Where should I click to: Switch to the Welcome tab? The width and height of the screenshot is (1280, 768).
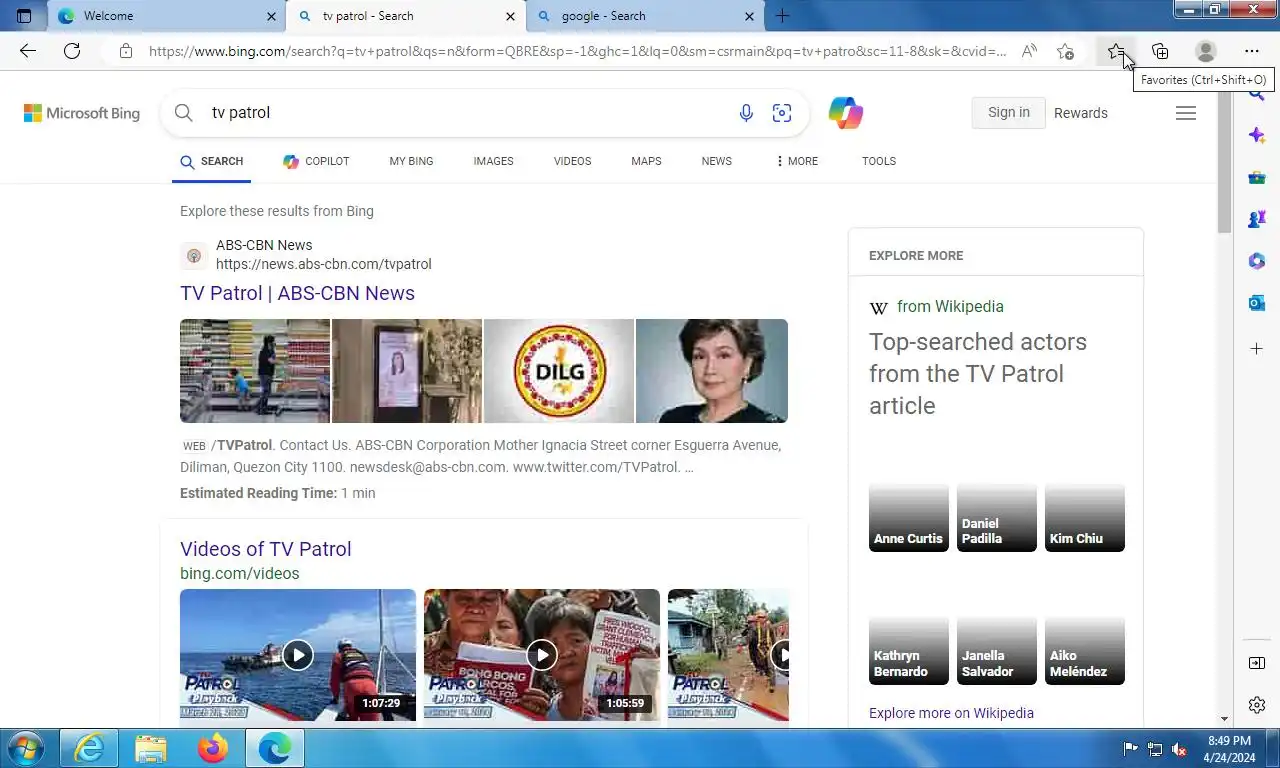coord(166,16)
